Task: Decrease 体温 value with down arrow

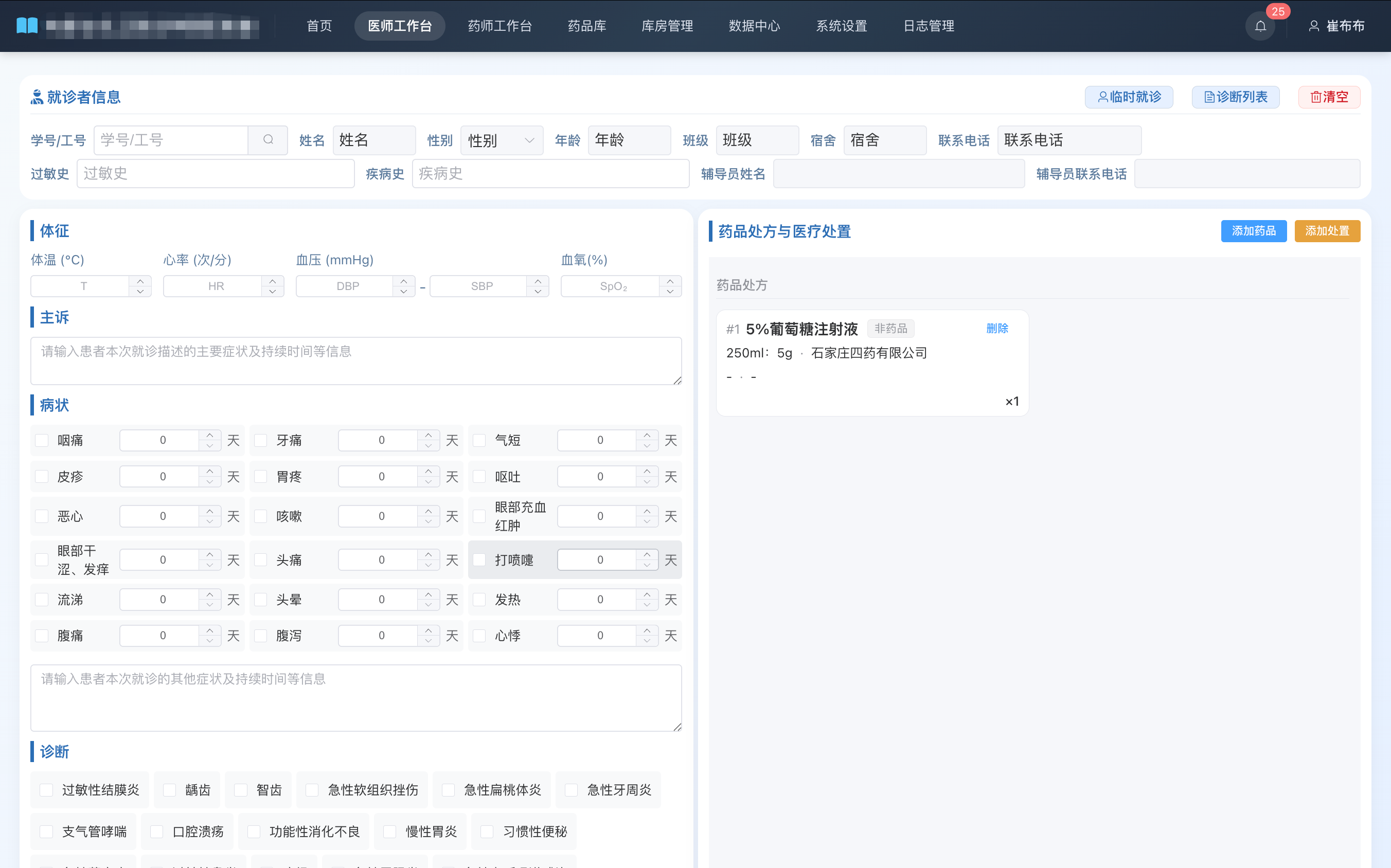Action: pyautogui.click(x=140, y=291)
